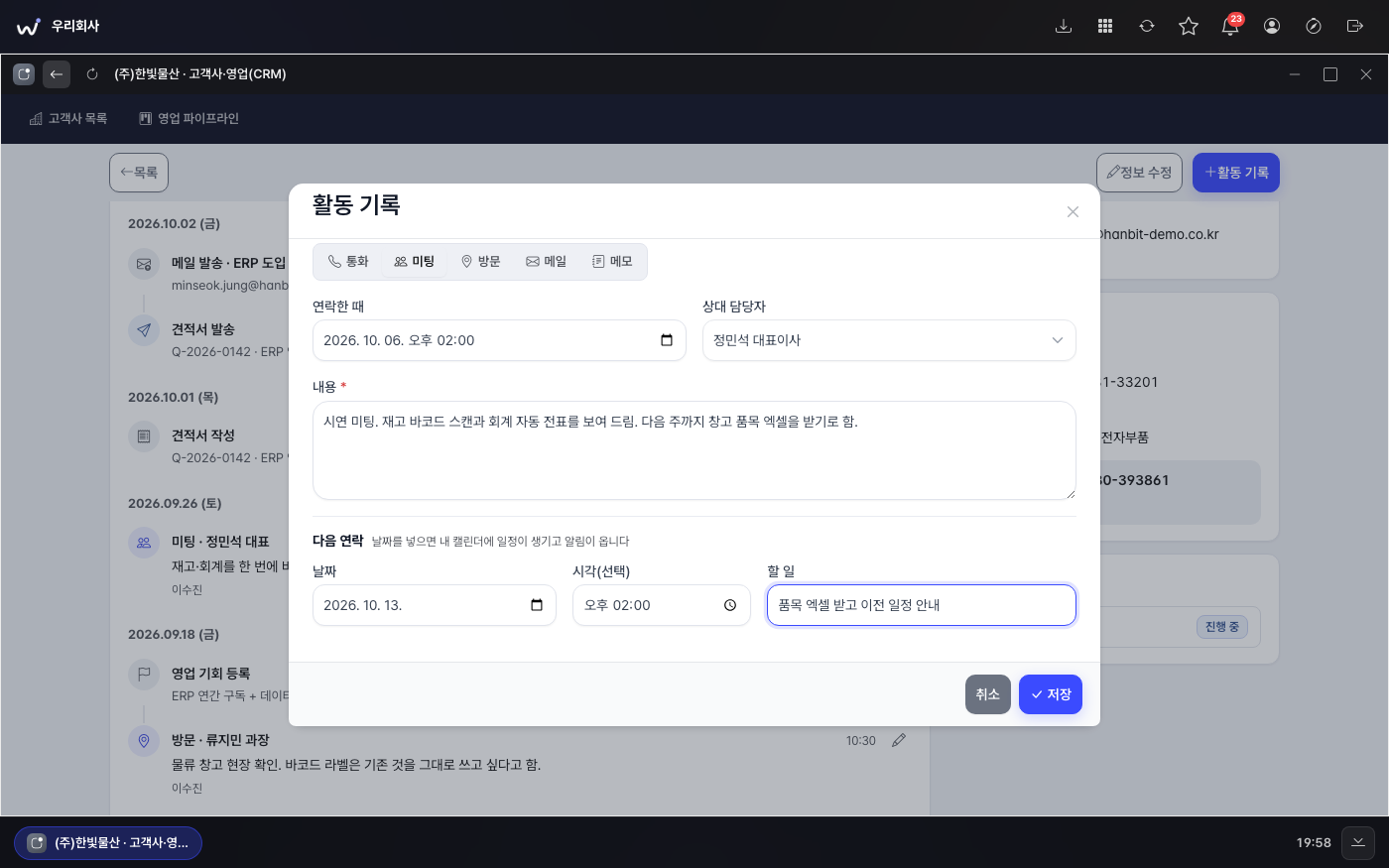Click edit pencil on 류지민 과장 visit entry

point(899,740)
